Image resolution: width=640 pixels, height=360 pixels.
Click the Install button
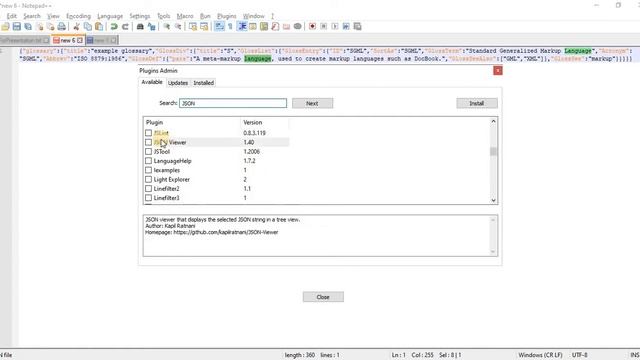tap(477, 103)
